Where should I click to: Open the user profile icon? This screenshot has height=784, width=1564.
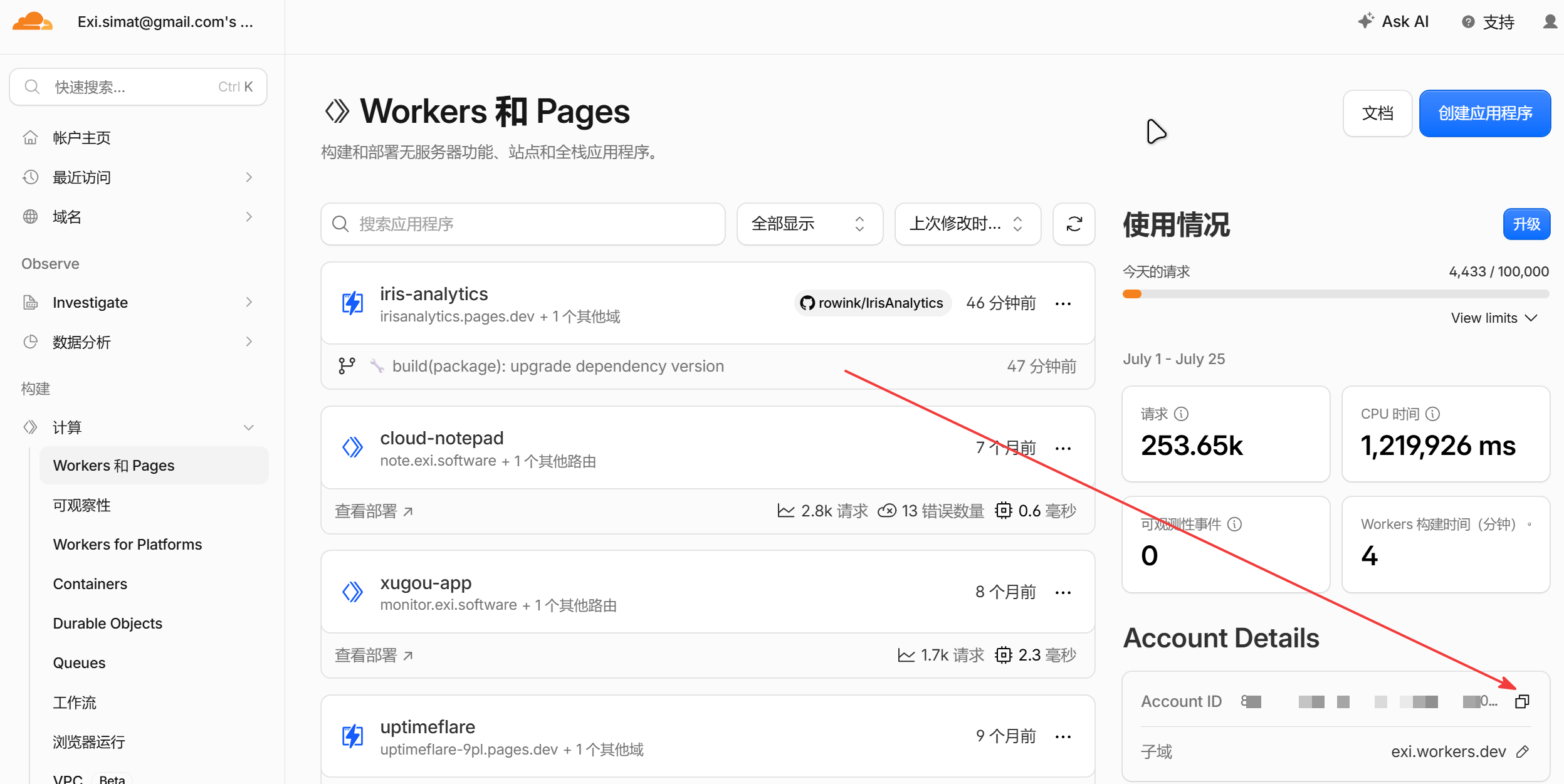click(x=1550, y=22)
